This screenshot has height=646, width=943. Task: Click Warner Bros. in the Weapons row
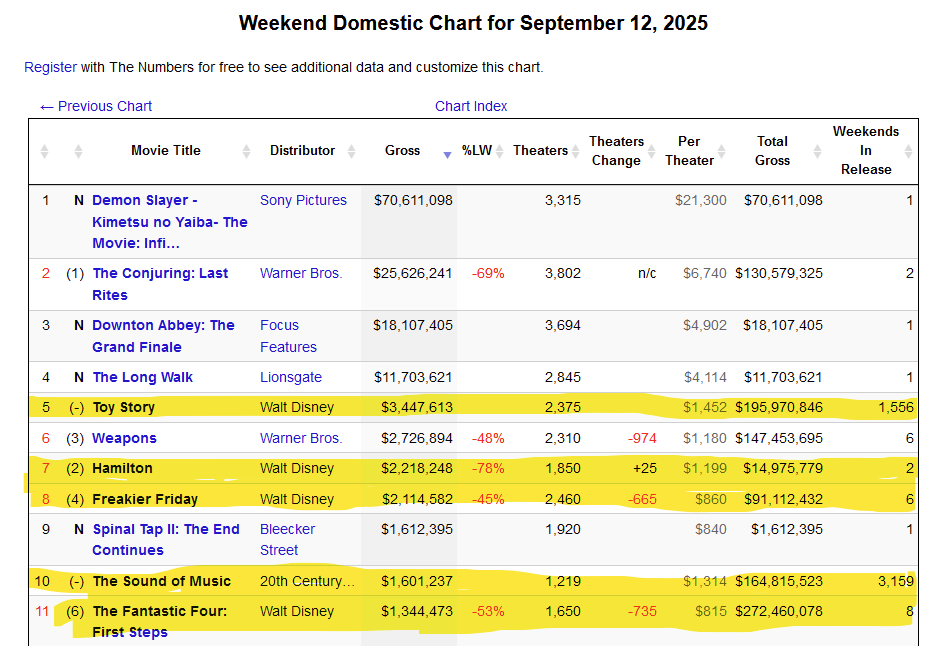point(301,438)
